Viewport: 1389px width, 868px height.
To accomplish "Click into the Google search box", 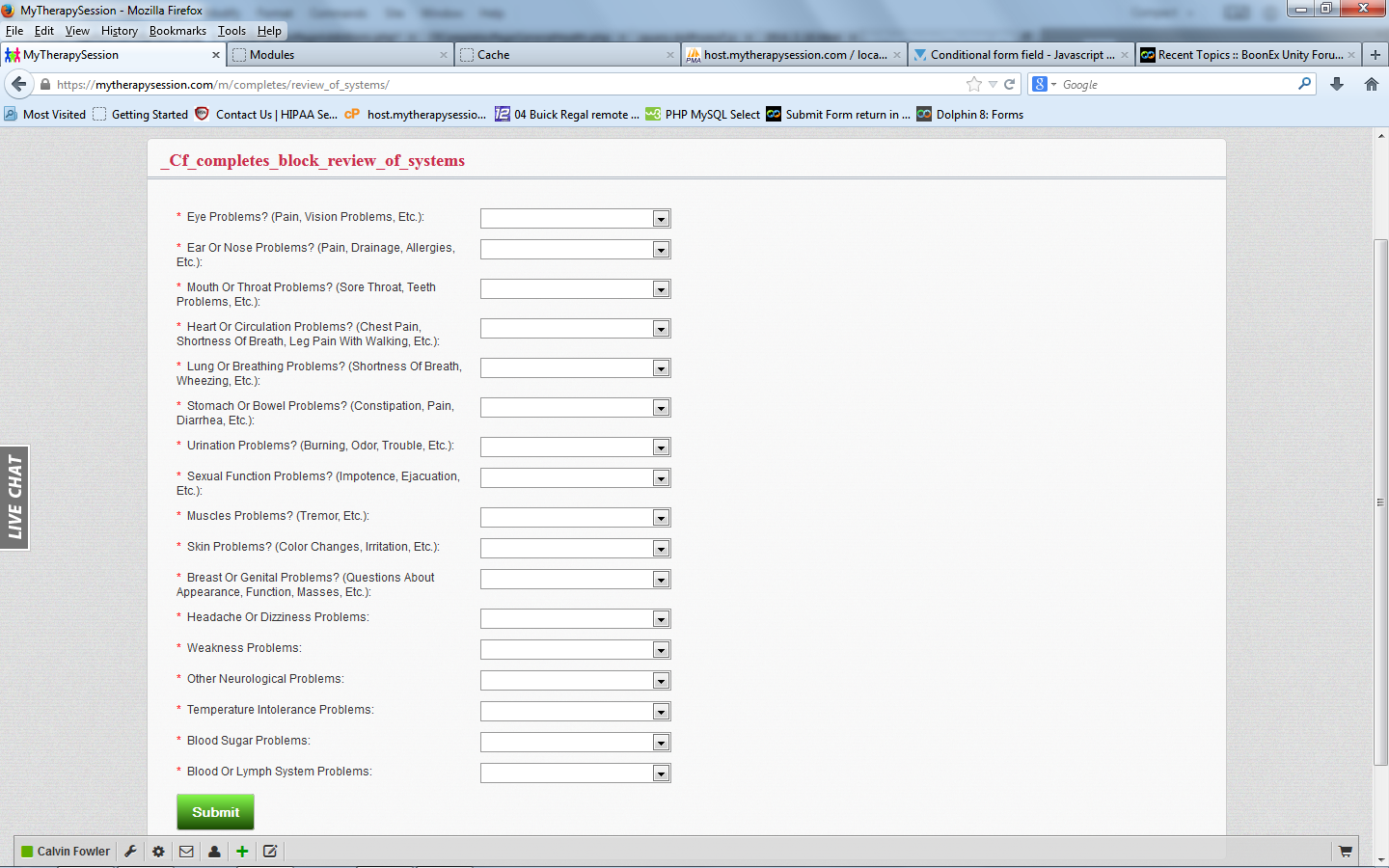I will click(1177, 85).
